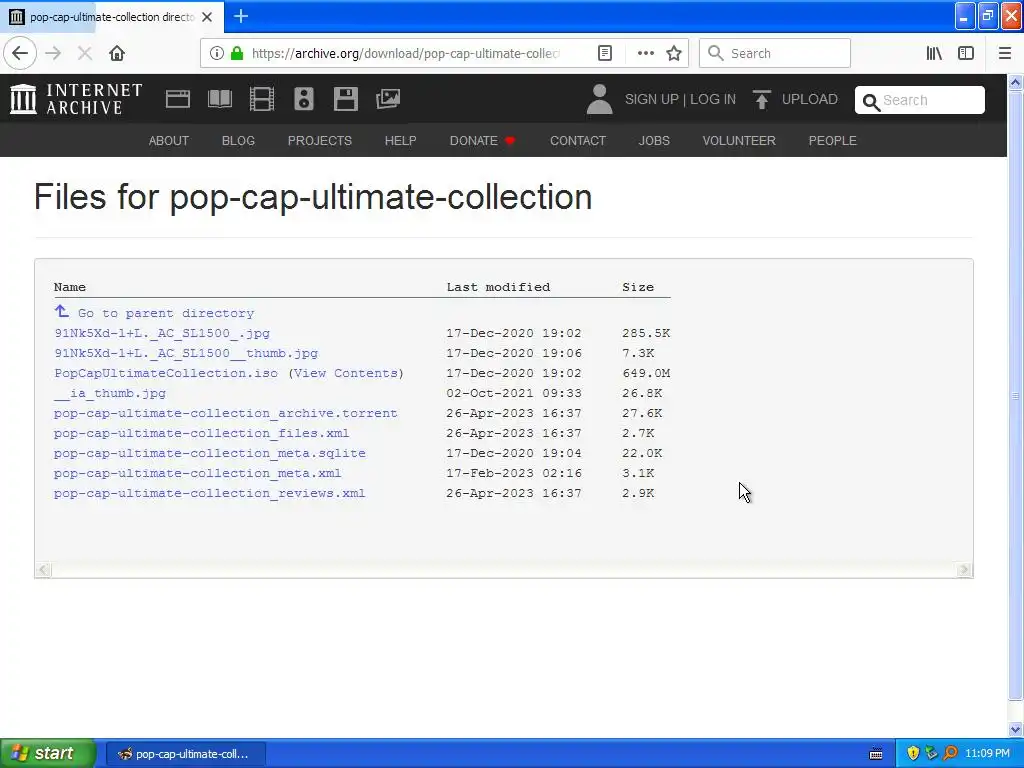Open the JOBS menu item
1024x768 pixels.
click(654, 140)
